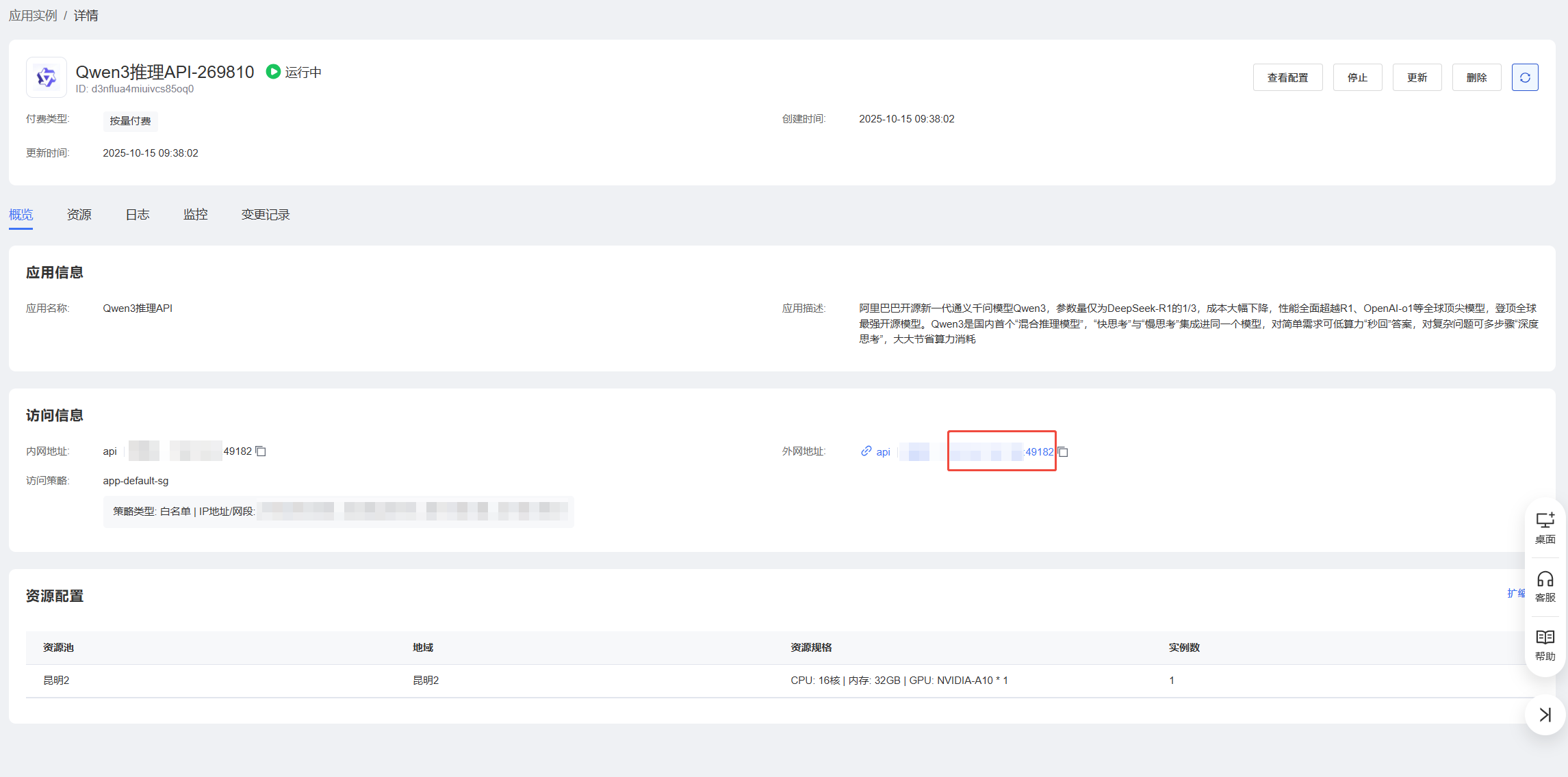The image size is (1568, 777).
Task: Click the 更新 button
Action: point(1417,78)
